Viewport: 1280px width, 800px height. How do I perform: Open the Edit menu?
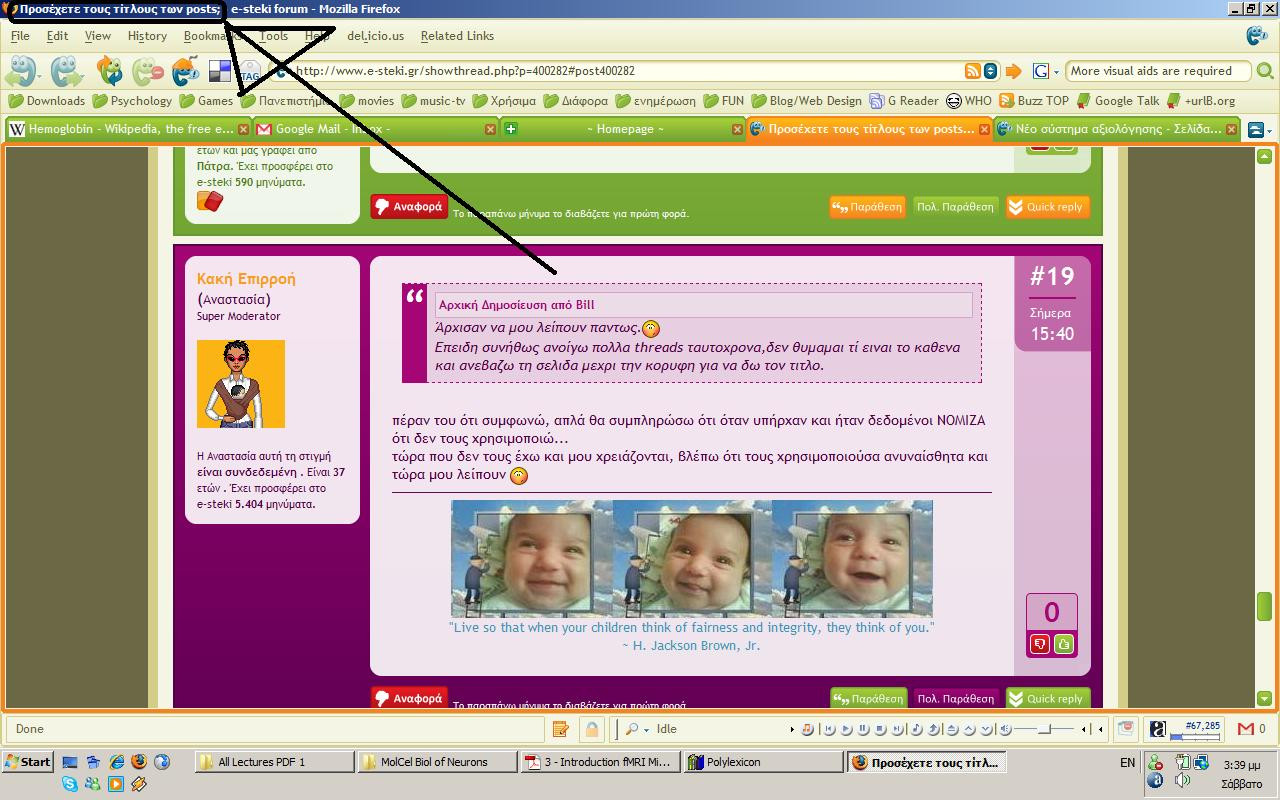57,36
